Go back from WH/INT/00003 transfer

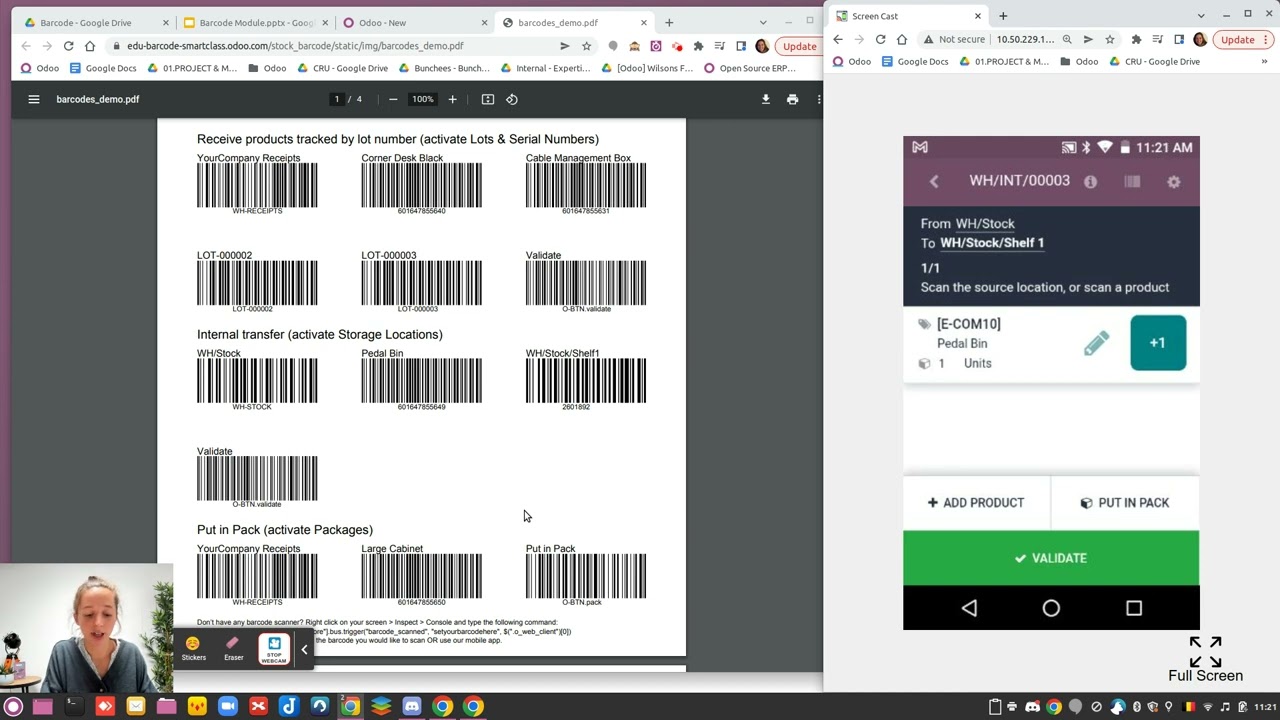934,181
